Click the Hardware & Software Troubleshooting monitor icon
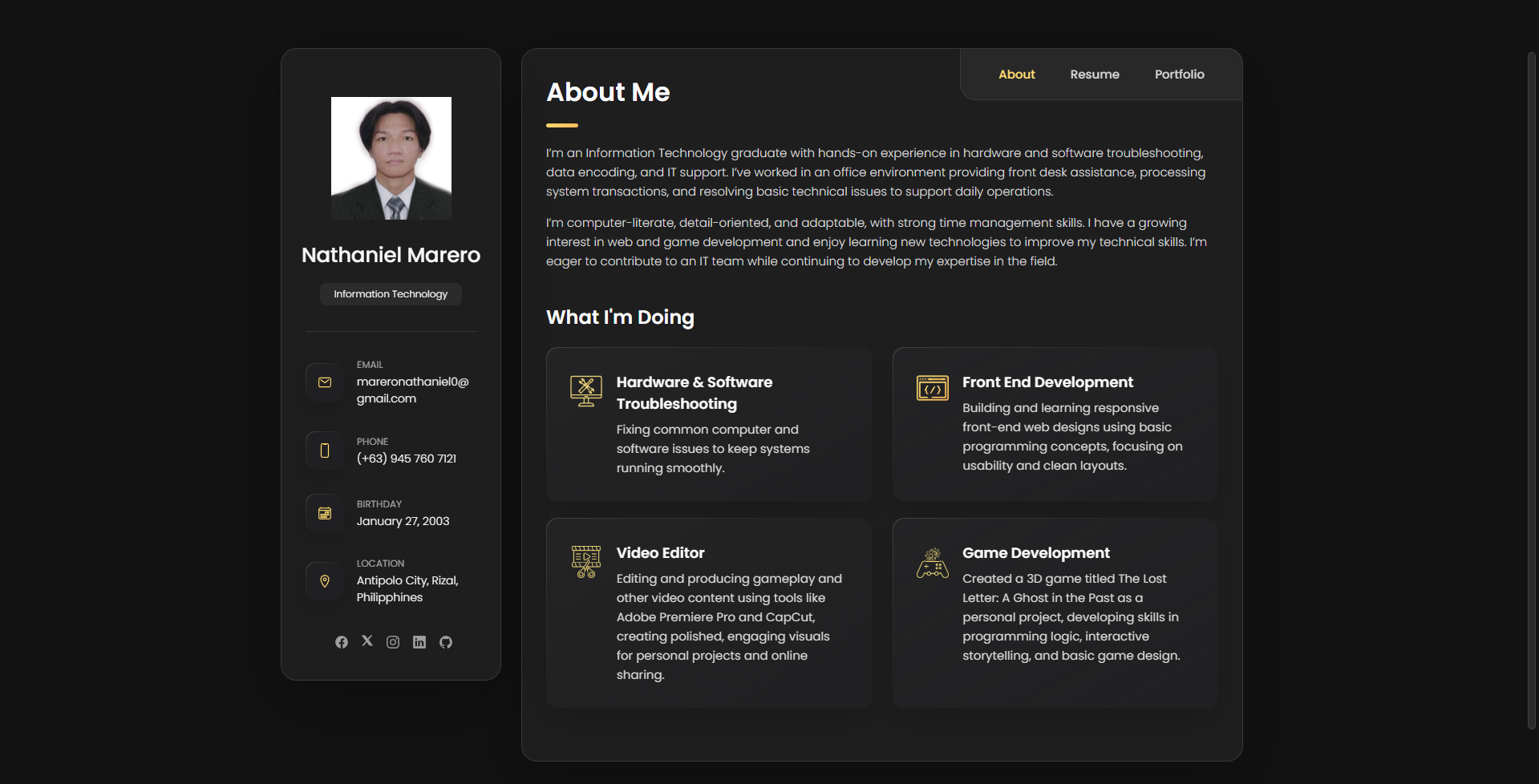The height and width of the screenshot is (784, 1539). (x=586, y=391)
